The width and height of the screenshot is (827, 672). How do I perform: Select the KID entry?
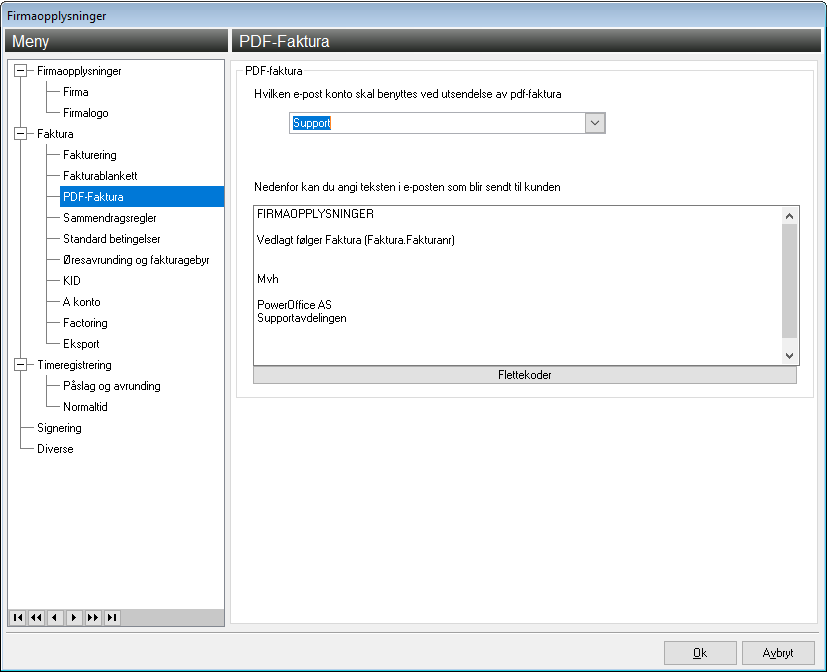point(72,281)
